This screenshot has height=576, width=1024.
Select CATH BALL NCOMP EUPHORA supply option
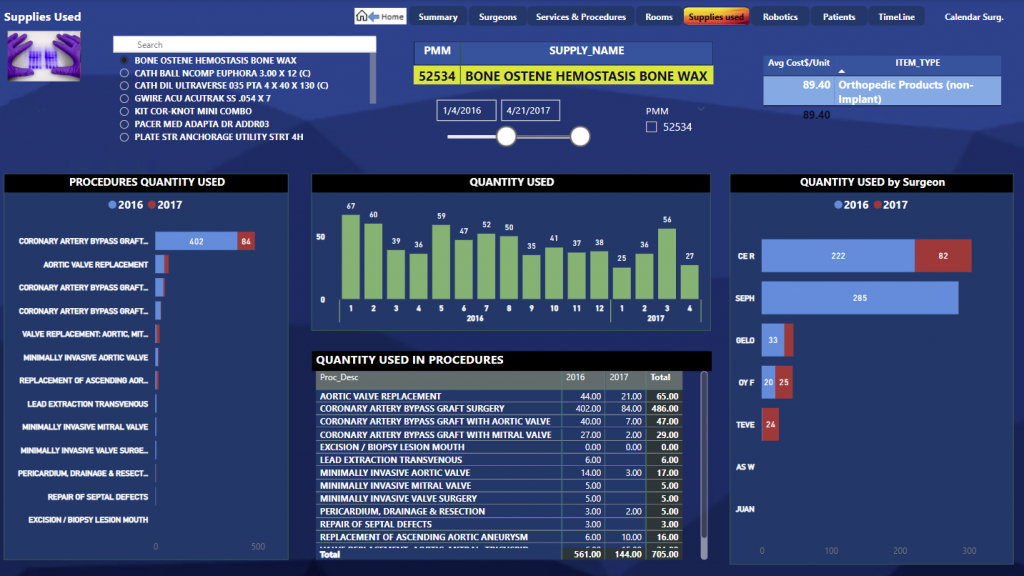(x=124, y=74)
